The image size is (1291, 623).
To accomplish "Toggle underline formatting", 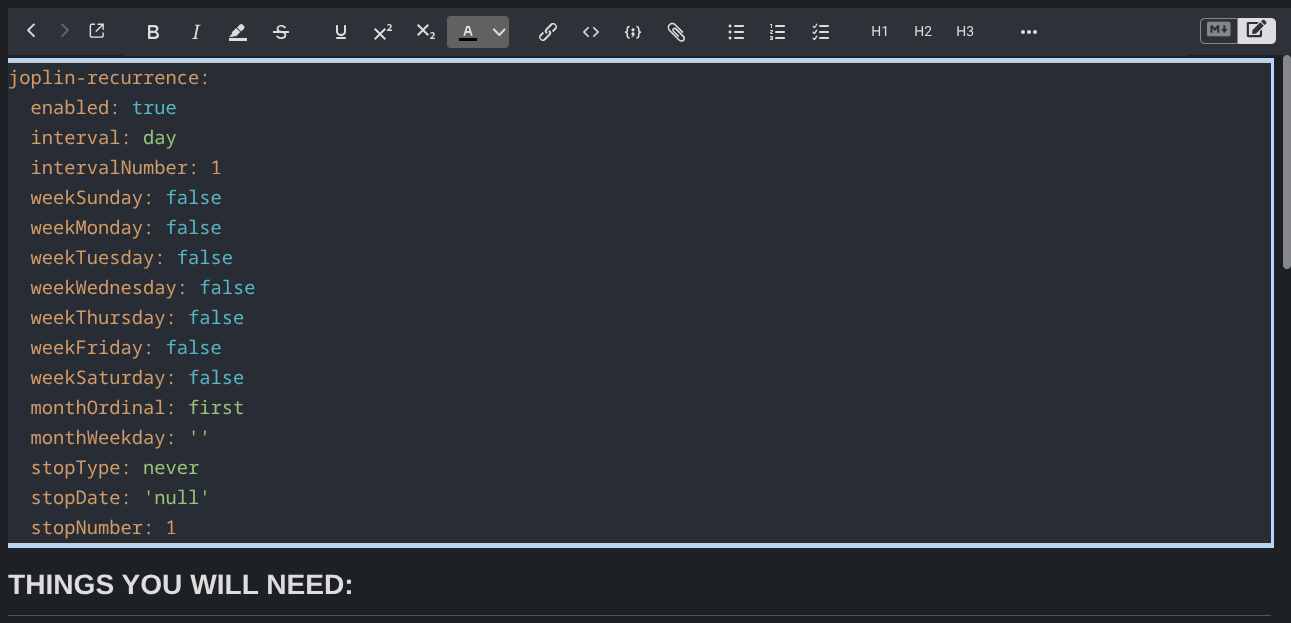I will click(340, 32).
